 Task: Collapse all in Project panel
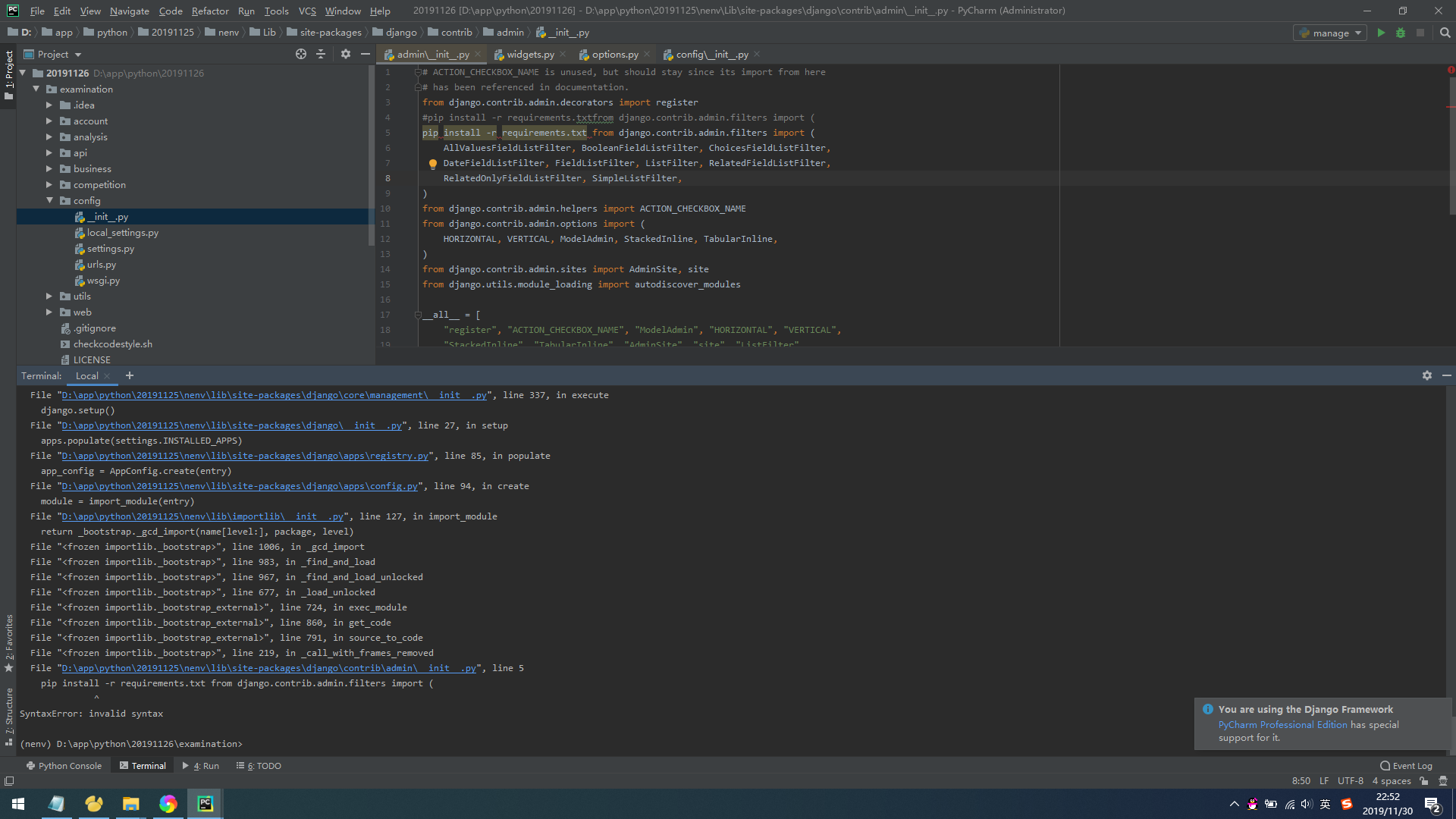[x=321, y=54]
